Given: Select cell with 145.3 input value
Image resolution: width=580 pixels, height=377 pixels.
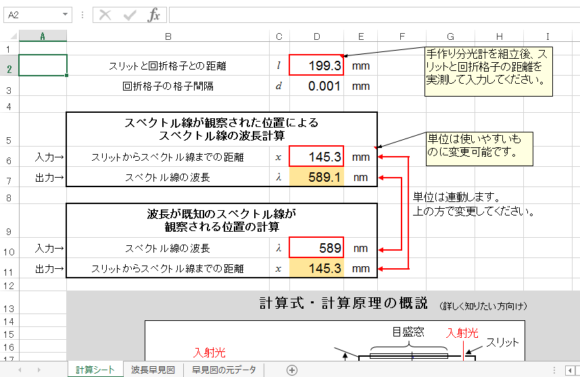Looking at the screenshot, I should tap(316, 156).
